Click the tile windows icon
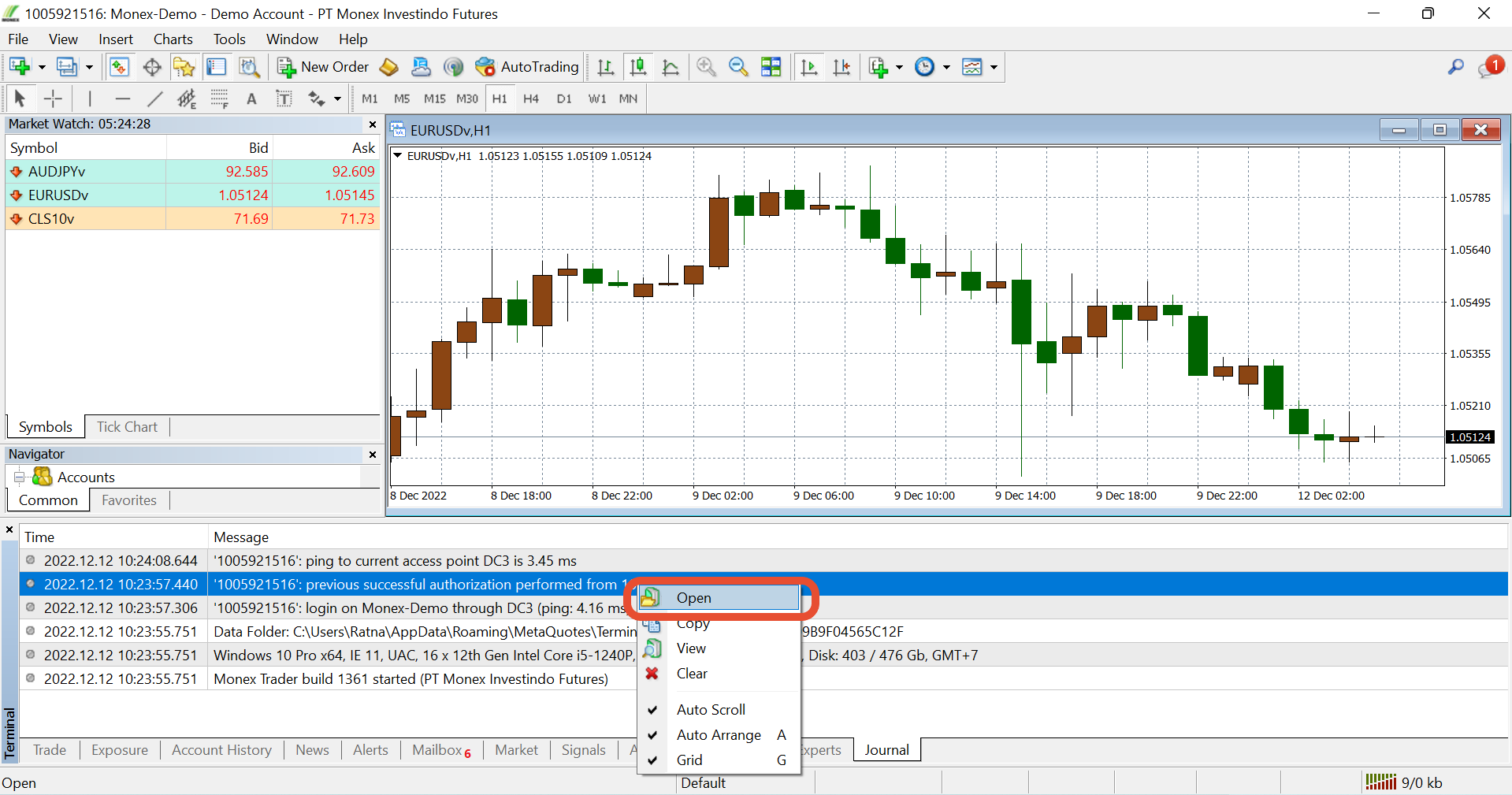This screenshot has height=795, width=1512. pos(771,67)
